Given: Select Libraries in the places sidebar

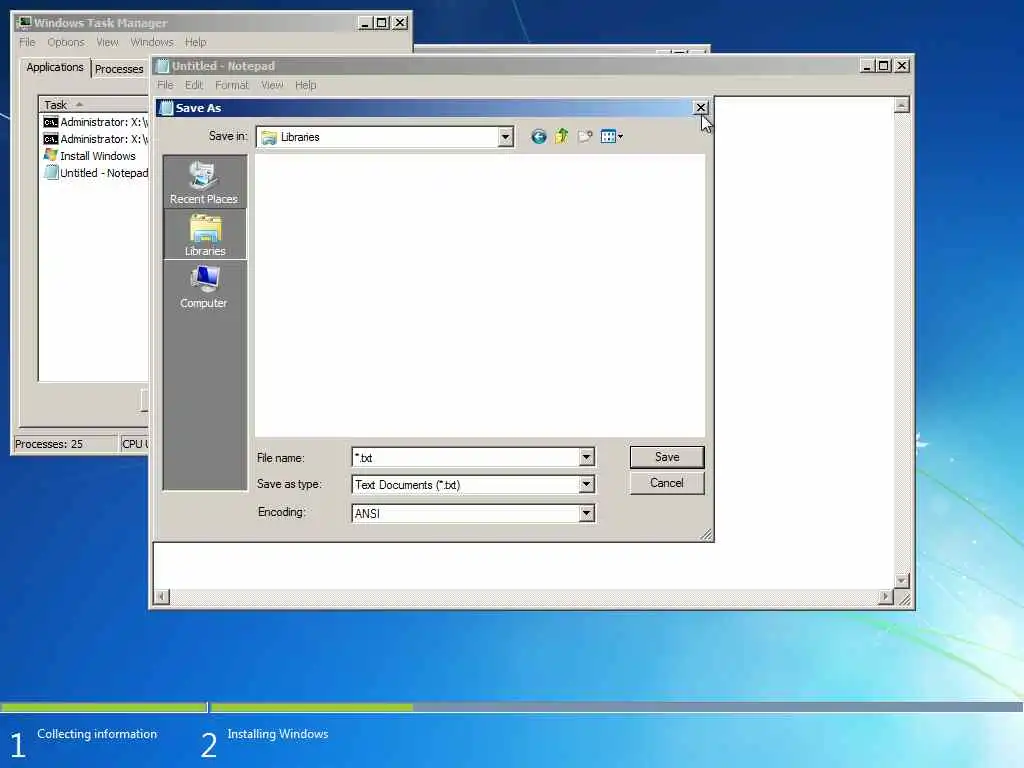Looking at the screenshot, I should coord(204,234).
